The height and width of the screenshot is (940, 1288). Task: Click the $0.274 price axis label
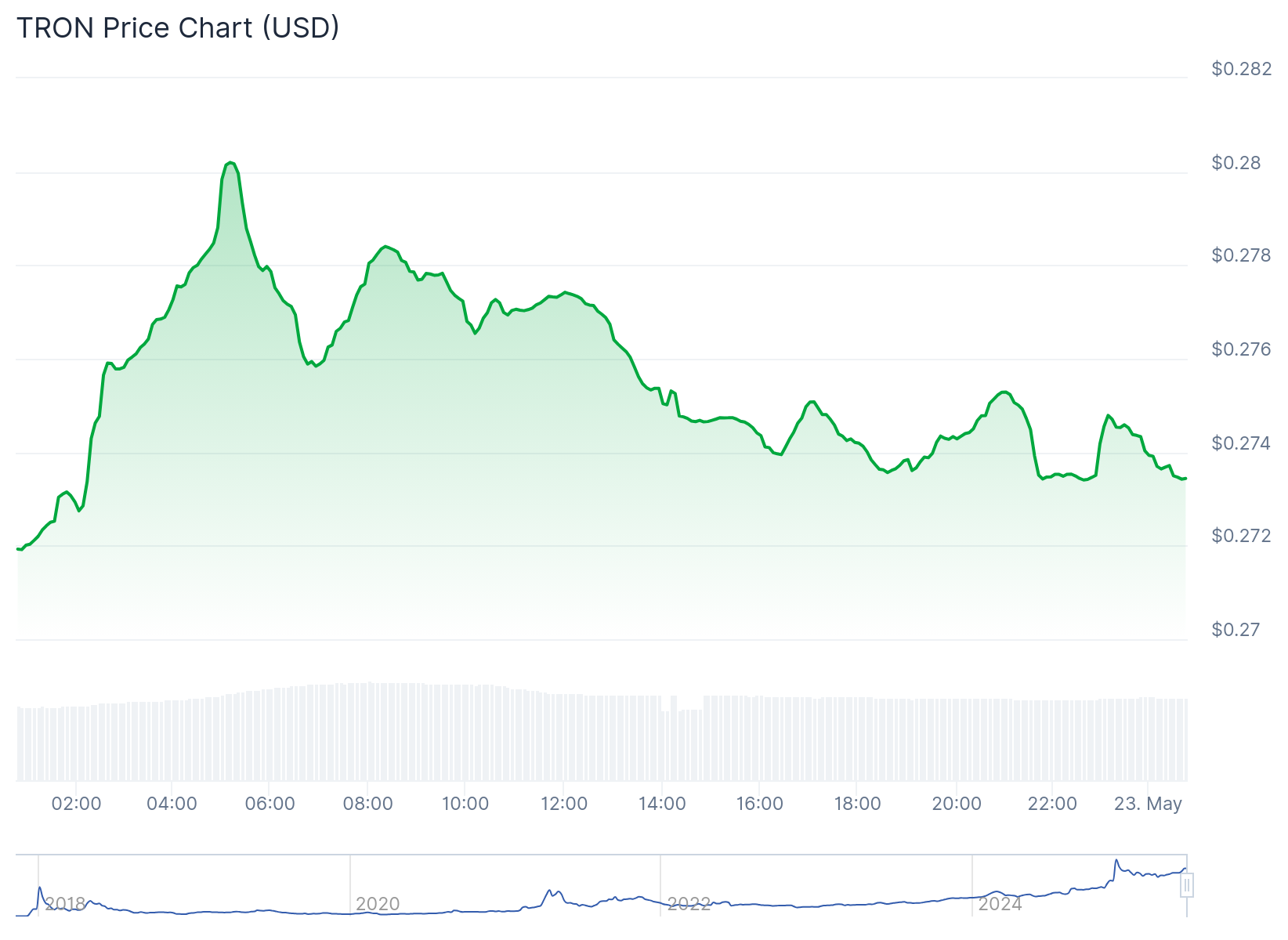pos(1242,443)
